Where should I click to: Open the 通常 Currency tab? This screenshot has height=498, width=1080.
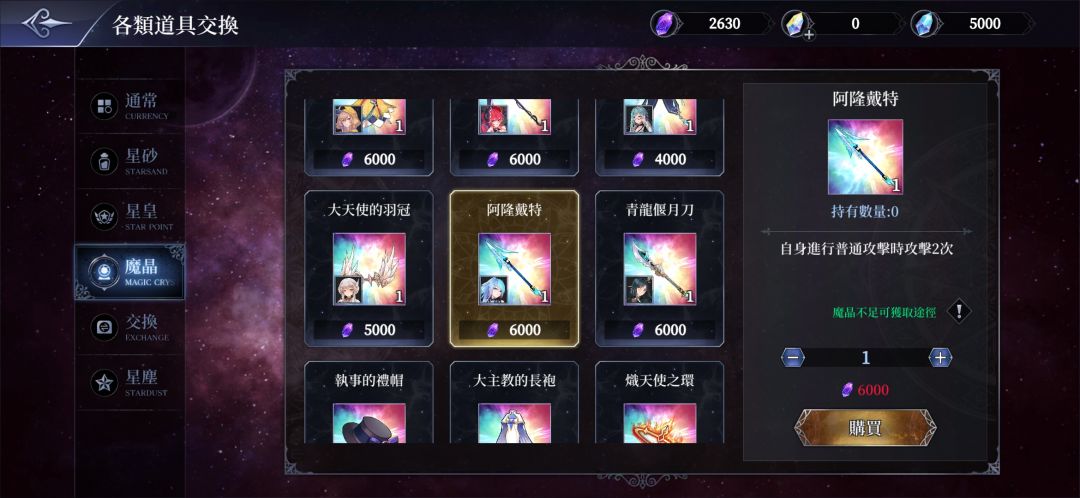tap(129, 106)
